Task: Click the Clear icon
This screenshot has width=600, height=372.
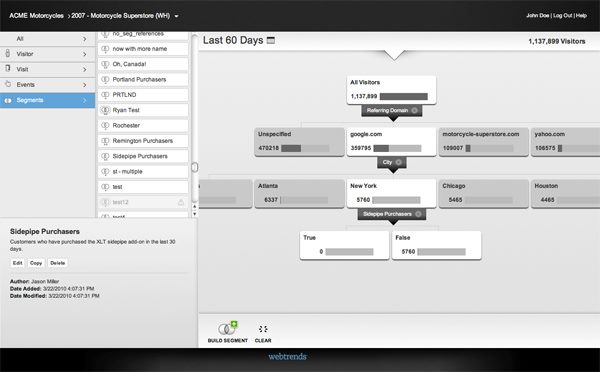Action: [x=263, y=329]
